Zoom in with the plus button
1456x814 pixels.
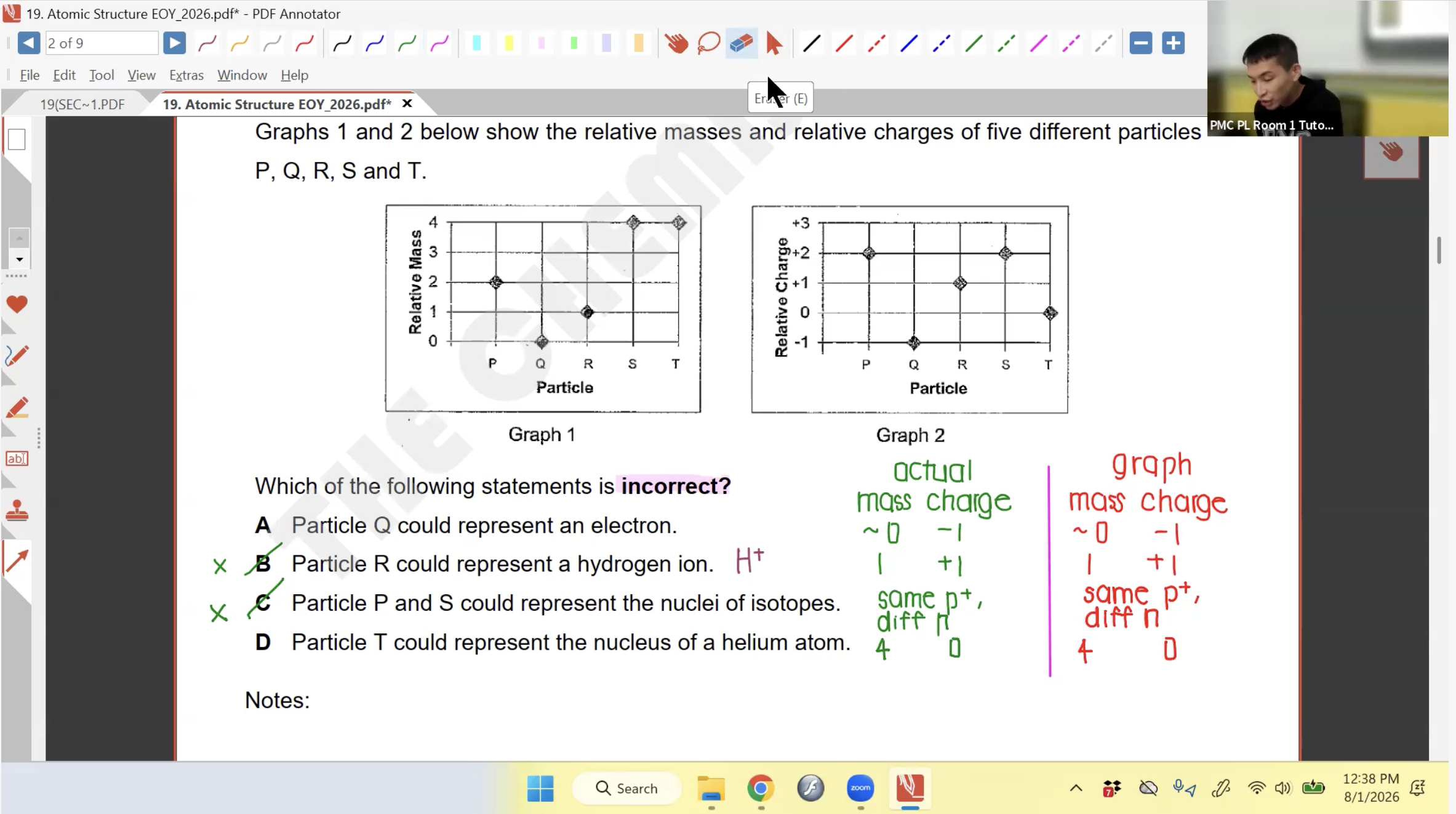tap(1174, 43)
